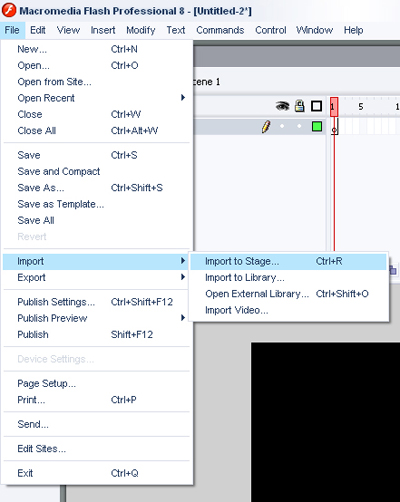Select Import to Stage...
This screenshot has height=502, width=400.
(x=289, y=261)
